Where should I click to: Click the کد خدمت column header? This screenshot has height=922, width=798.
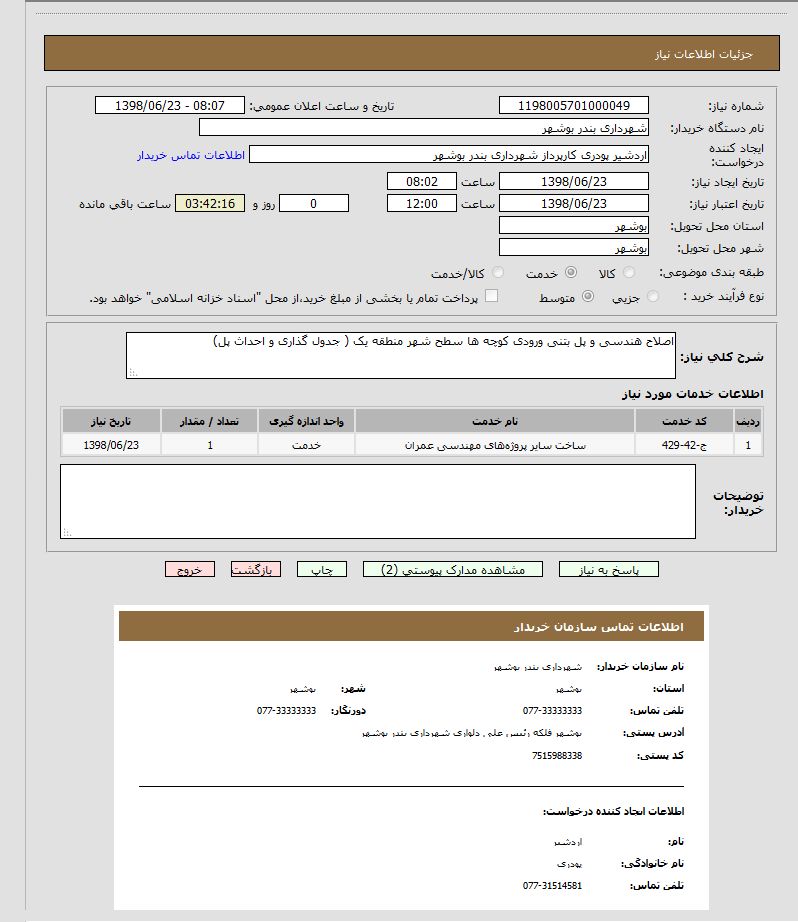pyautogui.click(x=684, y=421)
